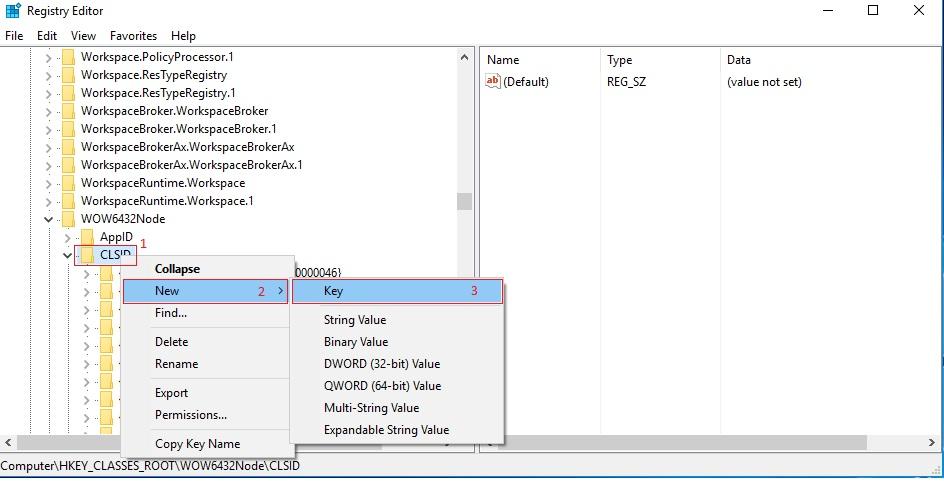Select the (Default) value name

tap(526, 82)
